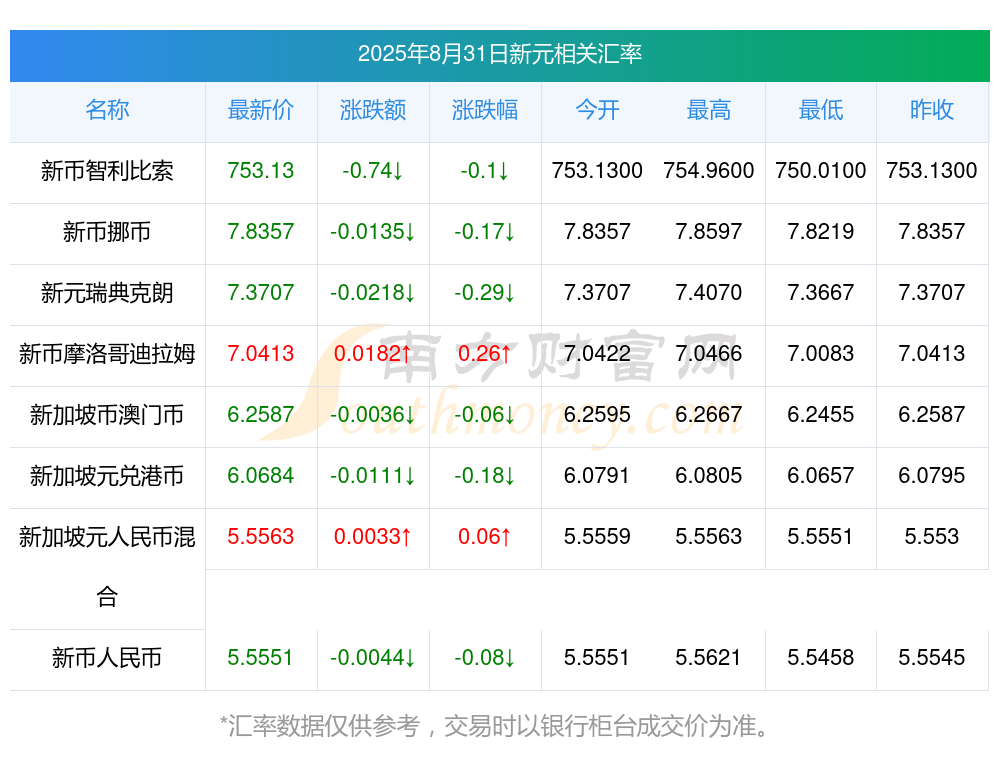Click change percent -0.06↓

[485, 415]
